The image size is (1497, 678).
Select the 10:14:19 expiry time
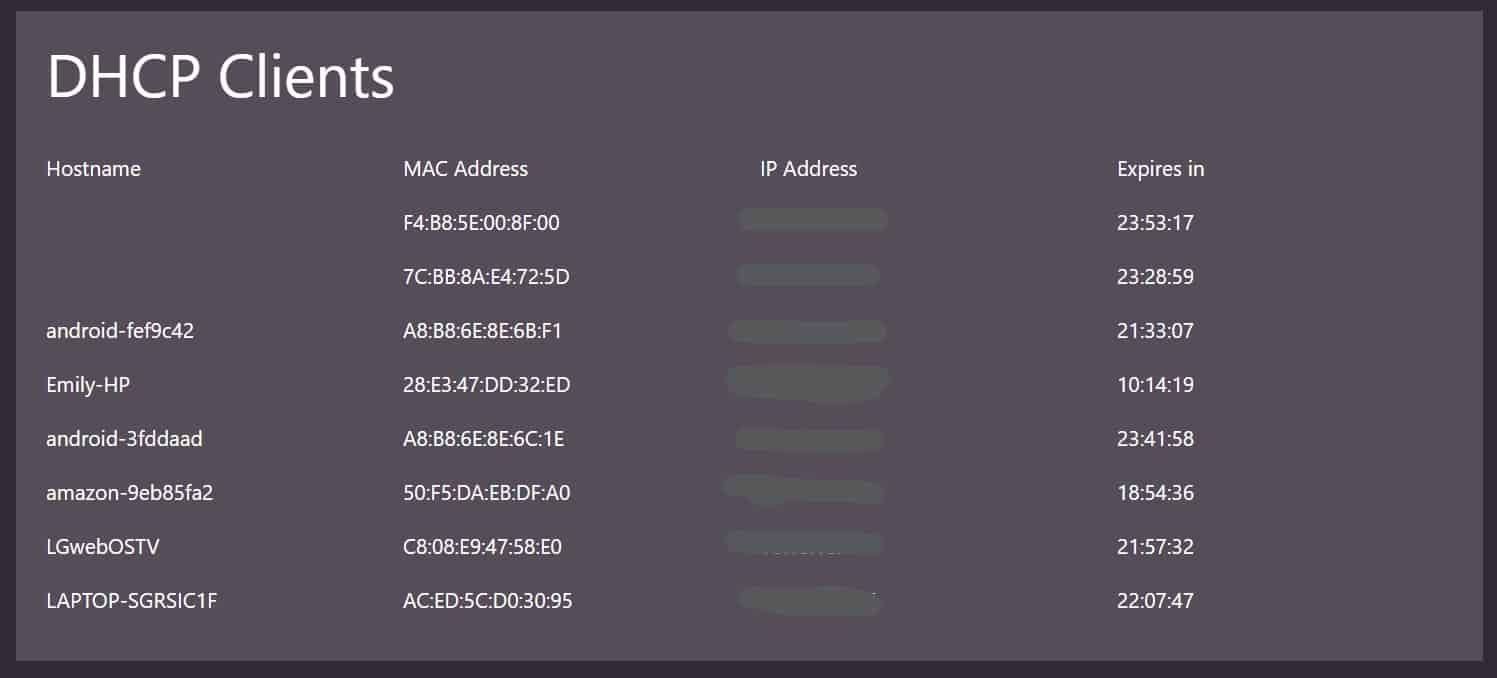[x=1155, y=385]
